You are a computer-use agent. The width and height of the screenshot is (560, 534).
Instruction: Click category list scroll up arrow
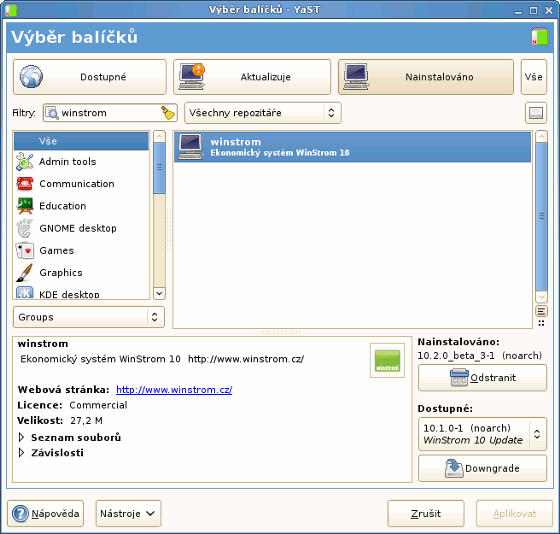tap(159, 137)
